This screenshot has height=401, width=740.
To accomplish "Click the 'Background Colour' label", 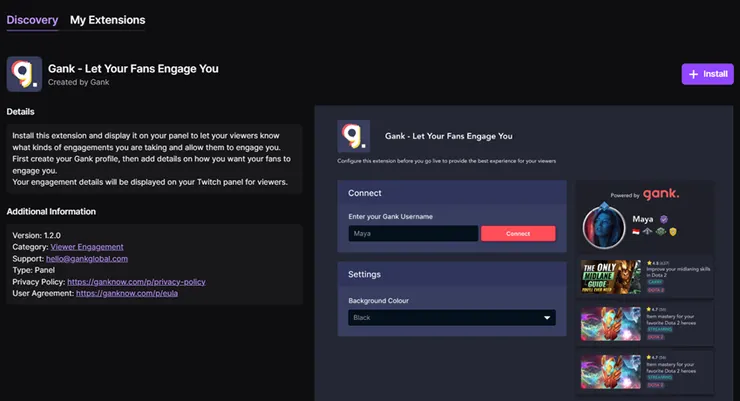I will pos(378,301).
